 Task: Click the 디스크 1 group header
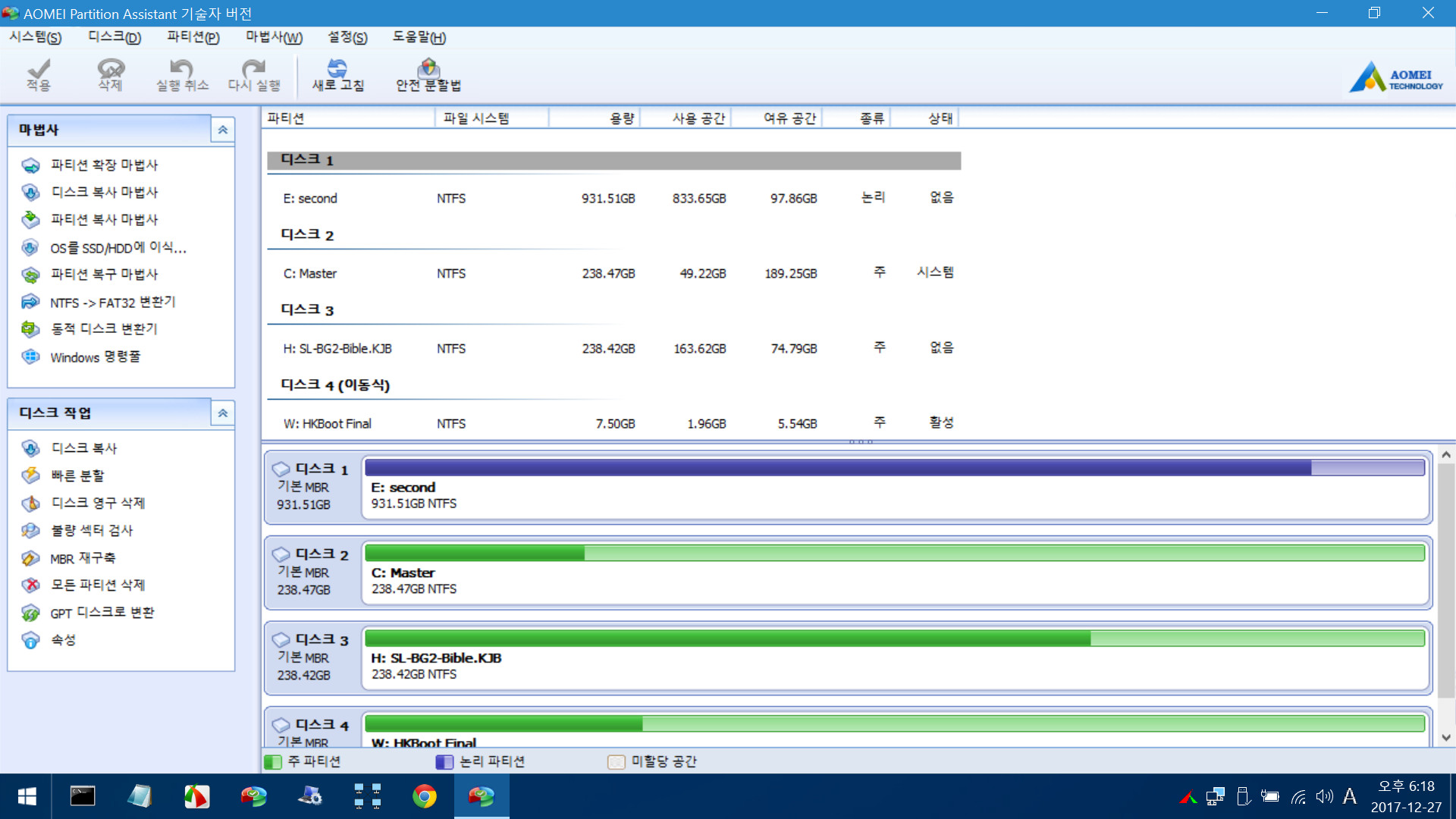pyautogui.click(x=614, y=160)
